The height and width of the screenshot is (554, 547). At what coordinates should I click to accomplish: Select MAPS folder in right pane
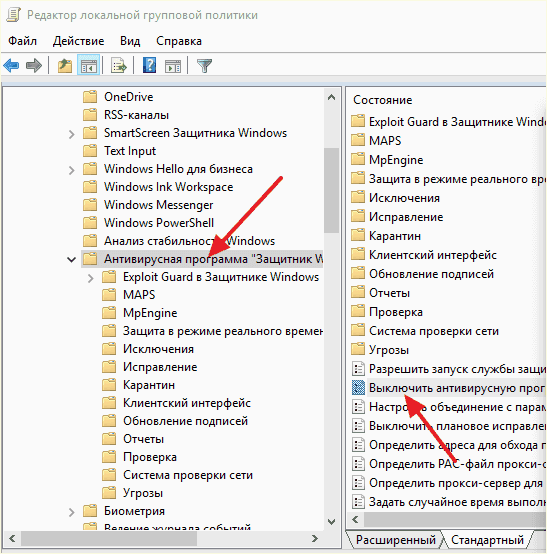(x=385, y=141)
